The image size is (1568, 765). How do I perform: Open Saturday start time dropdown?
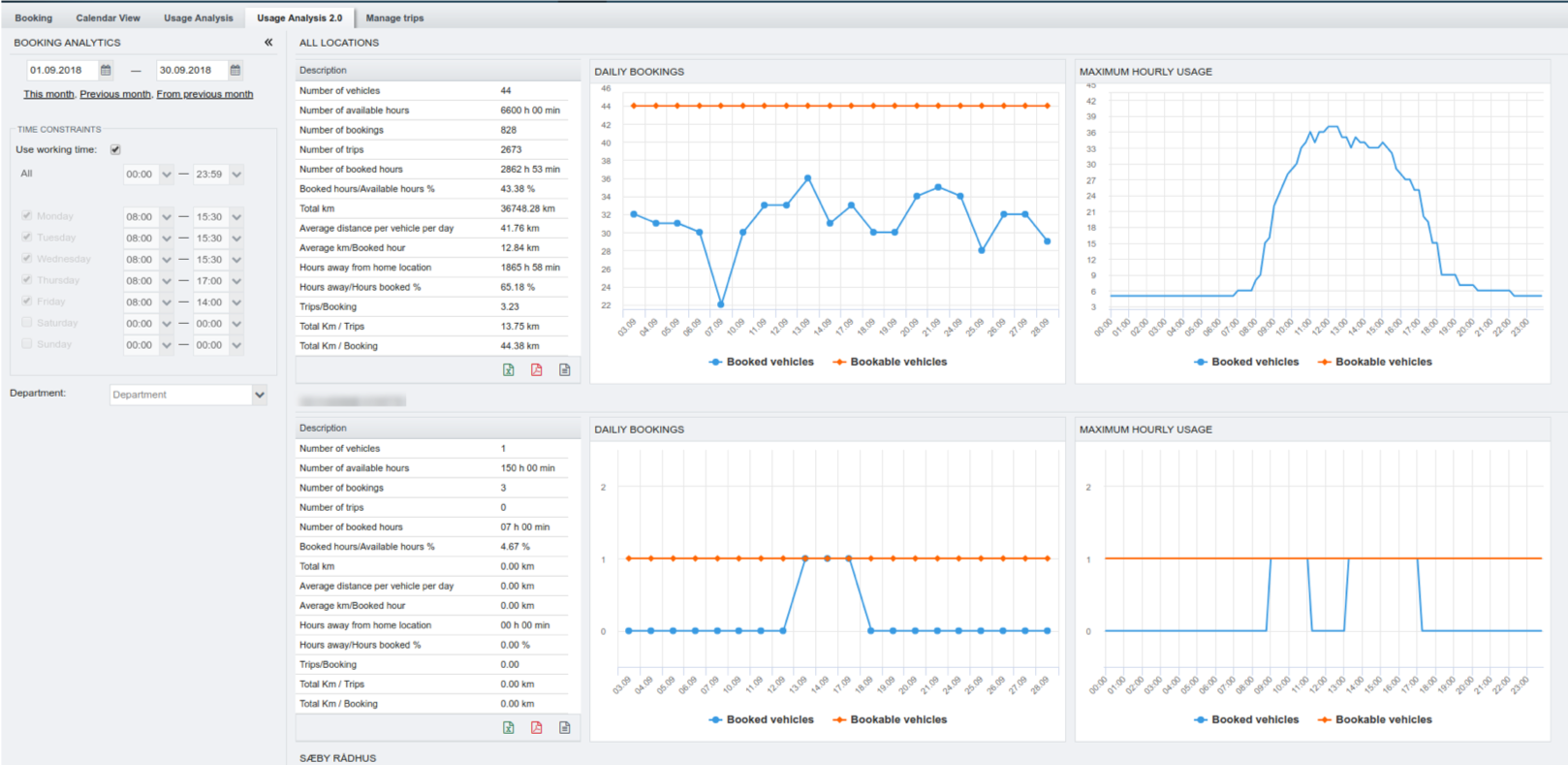pyautogui.click(x=167, y=324)
